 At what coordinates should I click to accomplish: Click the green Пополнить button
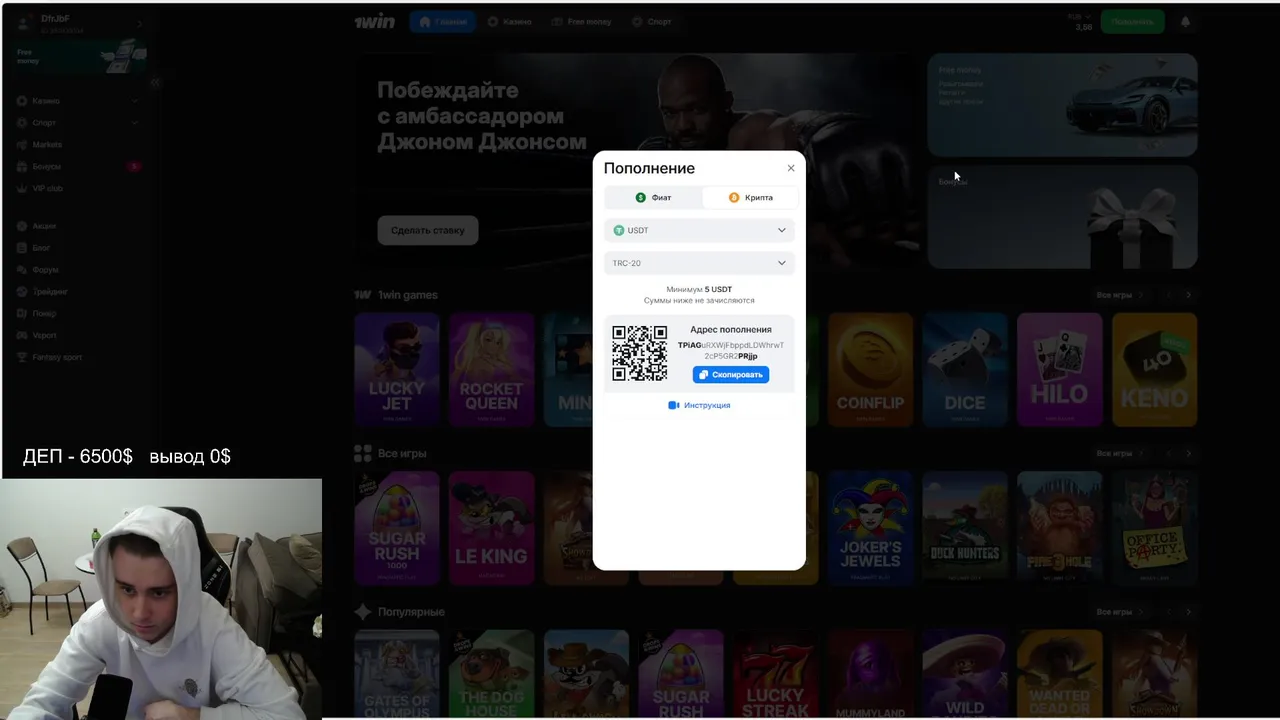tap(1132, 21)
